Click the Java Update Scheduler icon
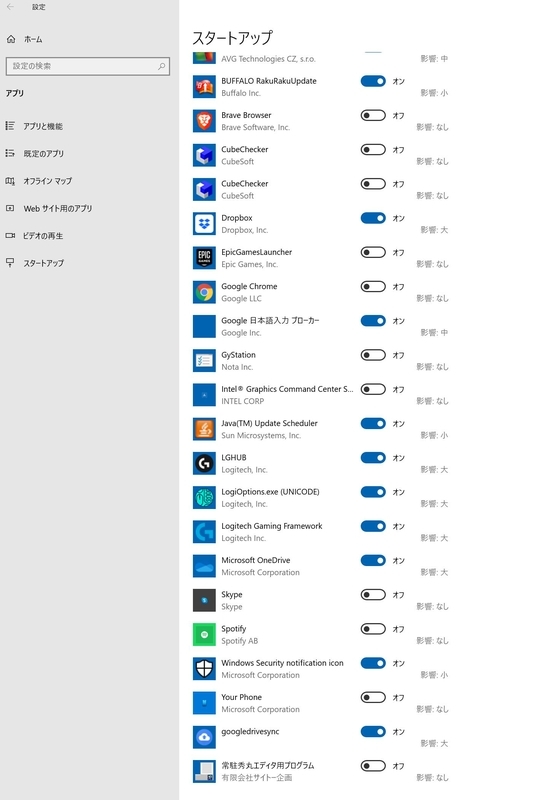 point(204,429)
